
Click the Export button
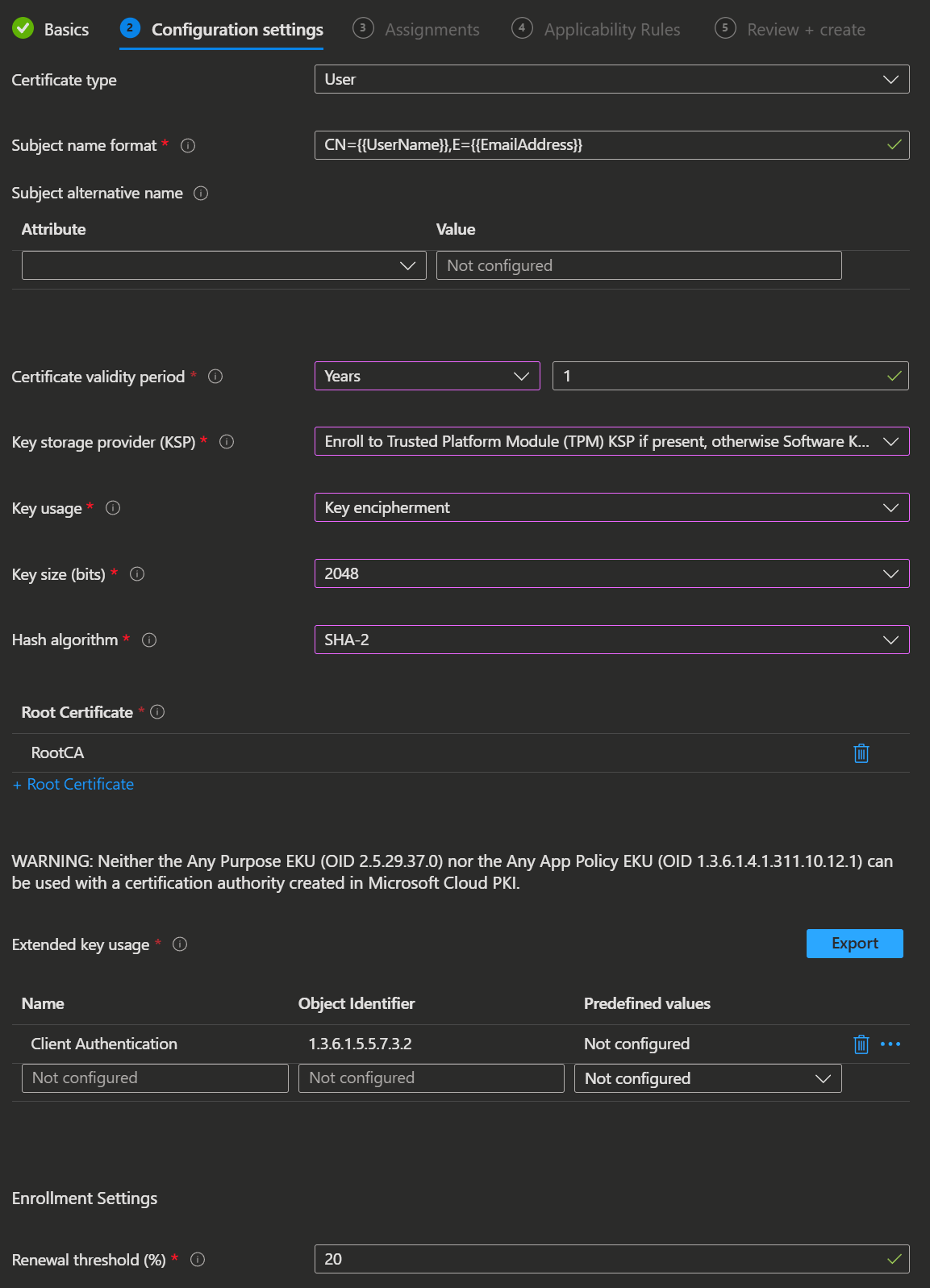coord(855,944)
